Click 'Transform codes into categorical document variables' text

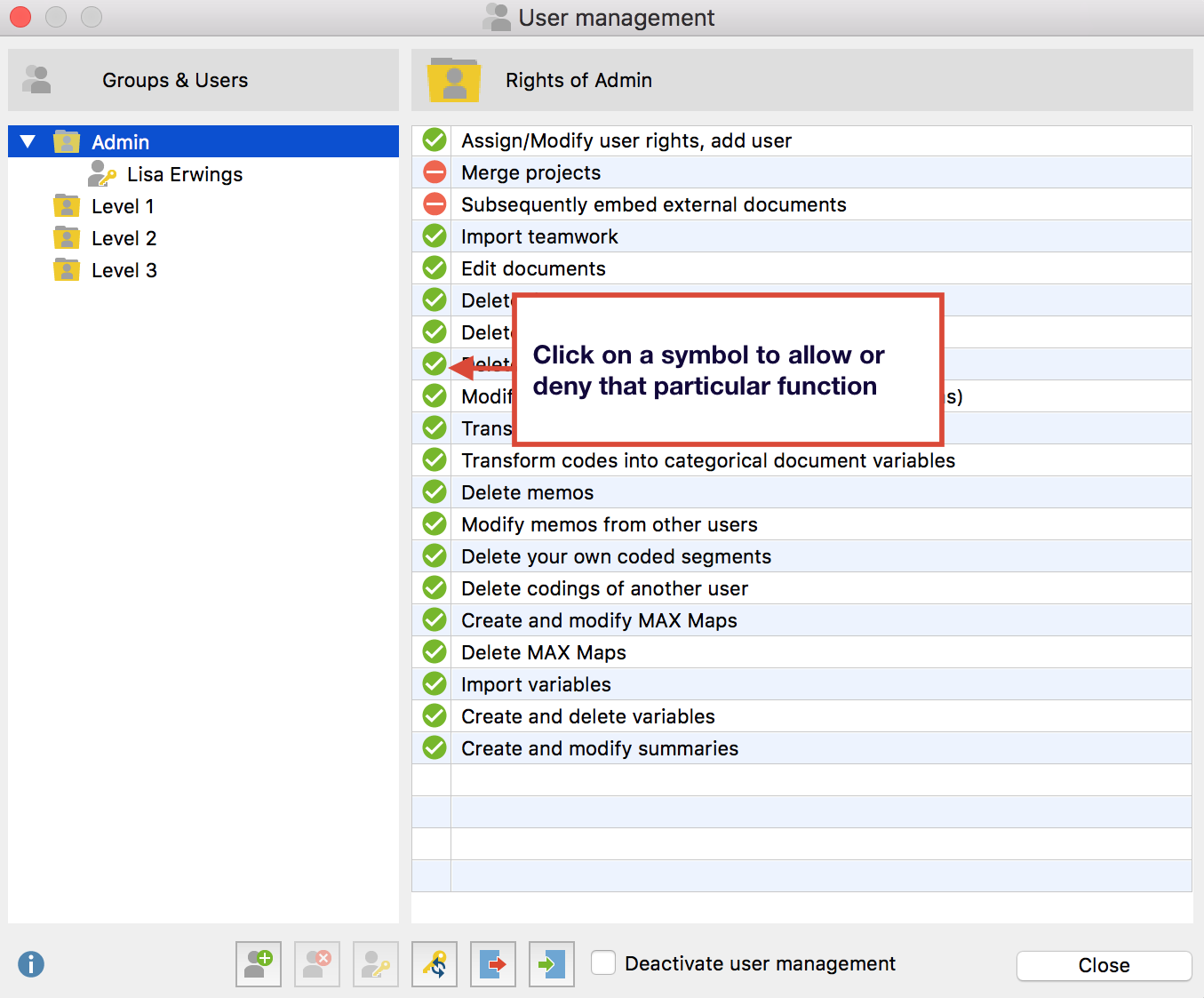(x=708, y=460)
